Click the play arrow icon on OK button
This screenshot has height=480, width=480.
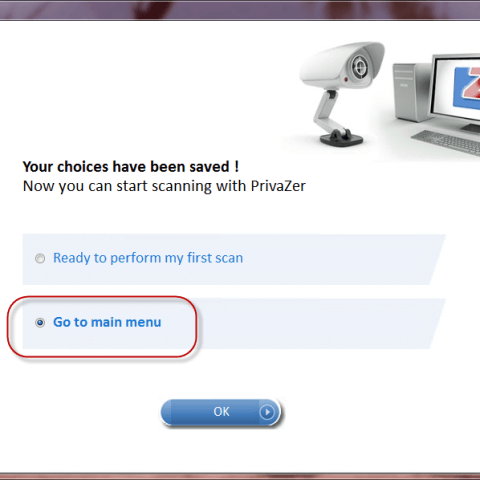point(267,412)
